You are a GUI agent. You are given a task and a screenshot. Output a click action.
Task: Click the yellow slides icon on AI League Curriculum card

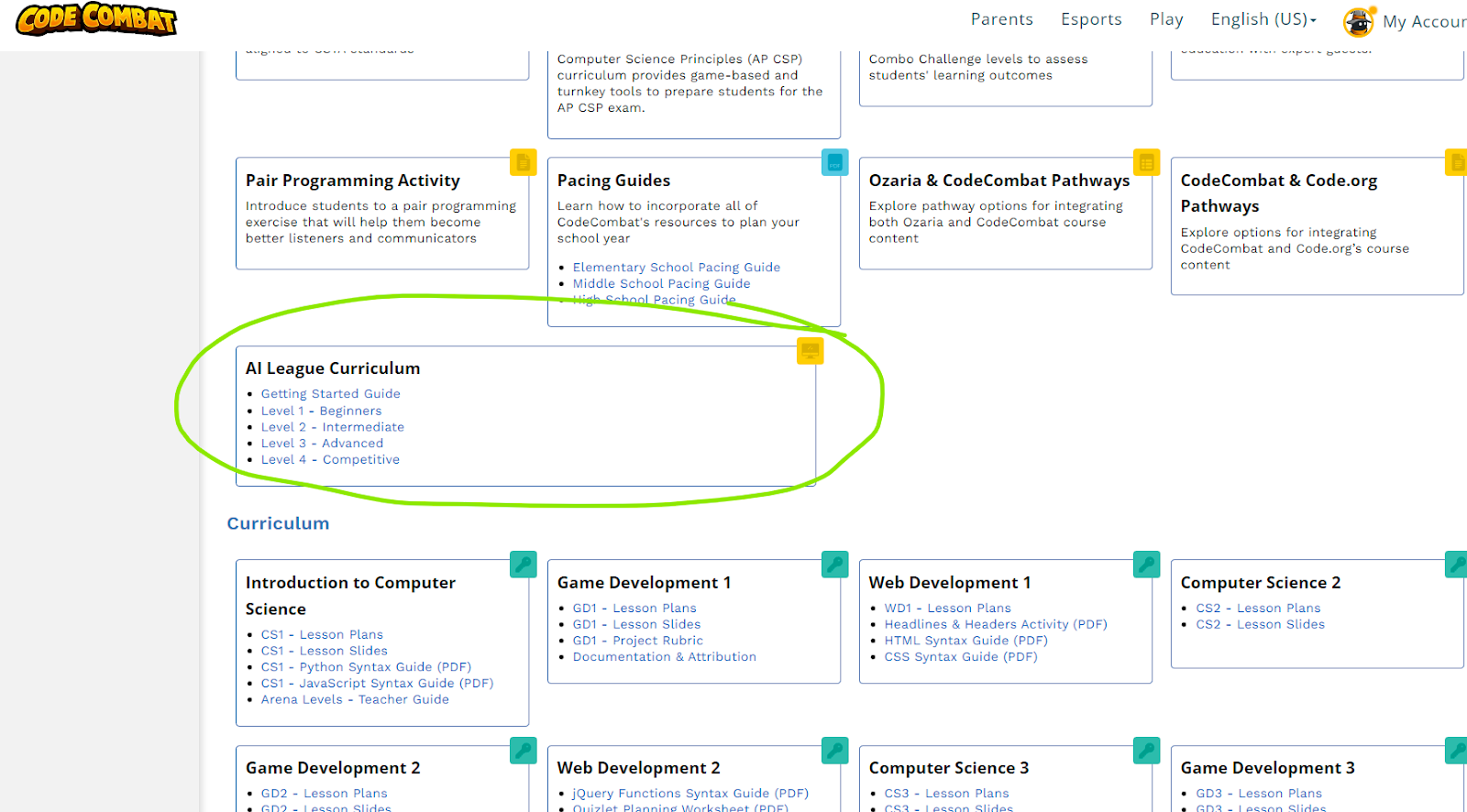point(810,351)
